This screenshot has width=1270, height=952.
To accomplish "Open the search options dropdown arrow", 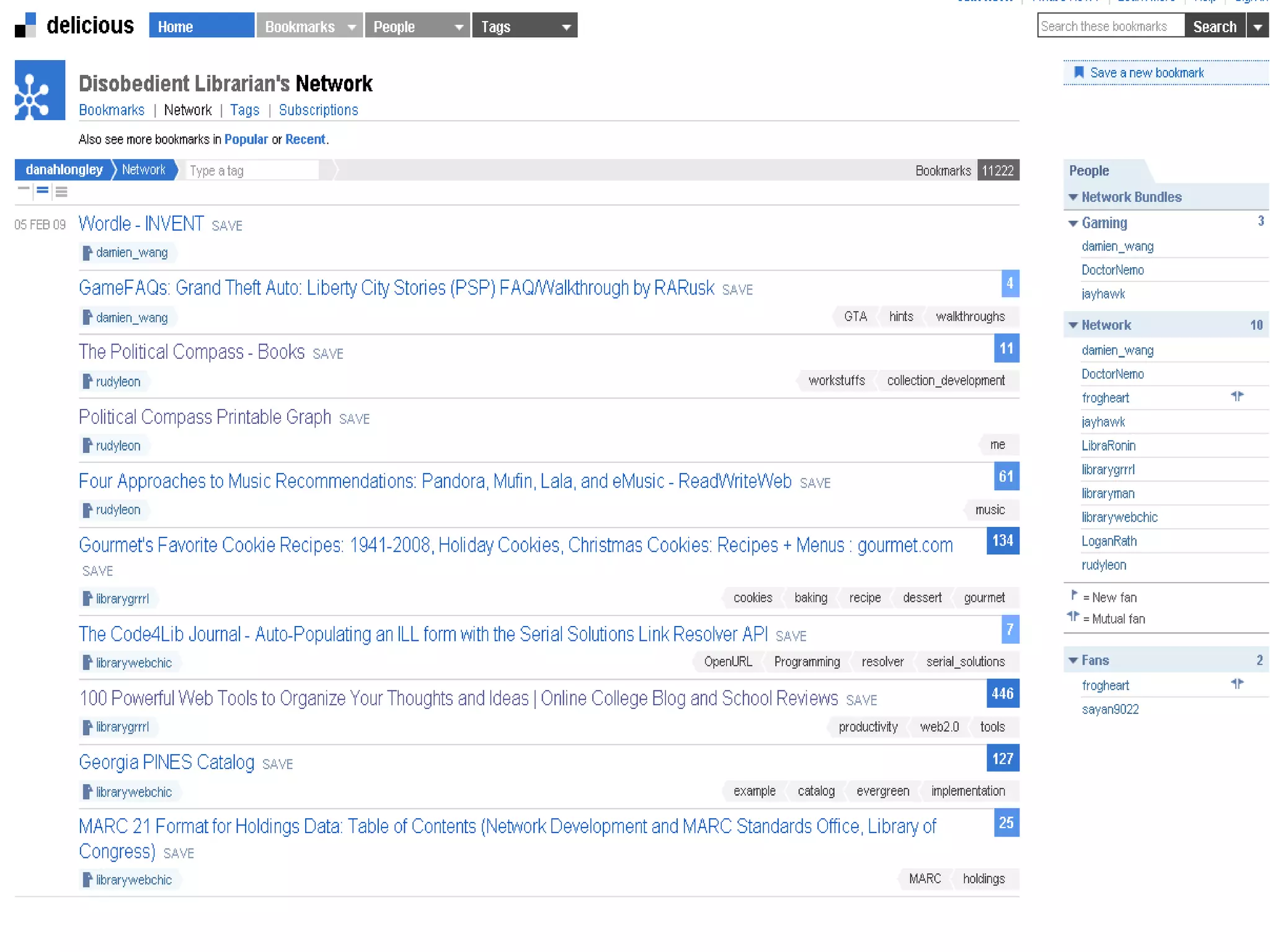I will click(1257, 27).
